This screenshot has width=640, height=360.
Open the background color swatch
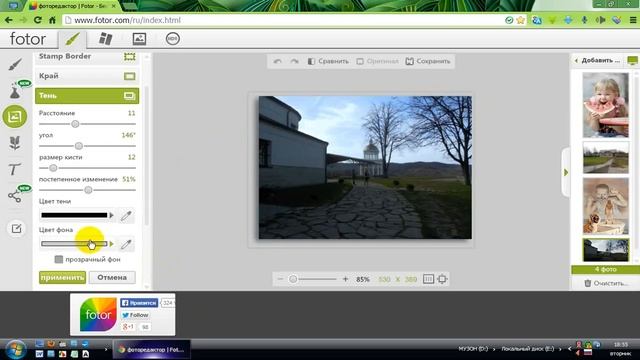pos(74,244)
